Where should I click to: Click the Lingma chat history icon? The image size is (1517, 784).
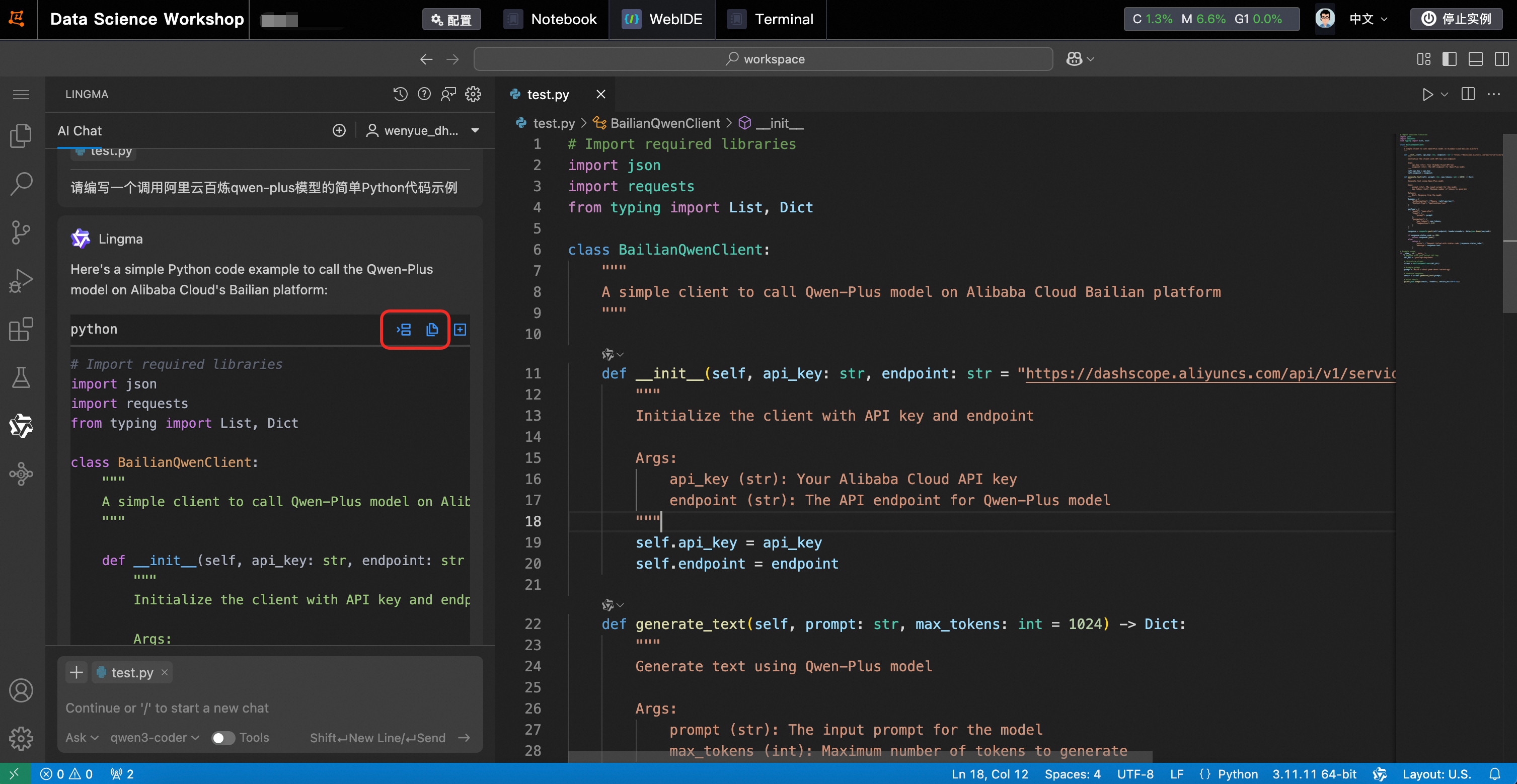coord(400,94)
